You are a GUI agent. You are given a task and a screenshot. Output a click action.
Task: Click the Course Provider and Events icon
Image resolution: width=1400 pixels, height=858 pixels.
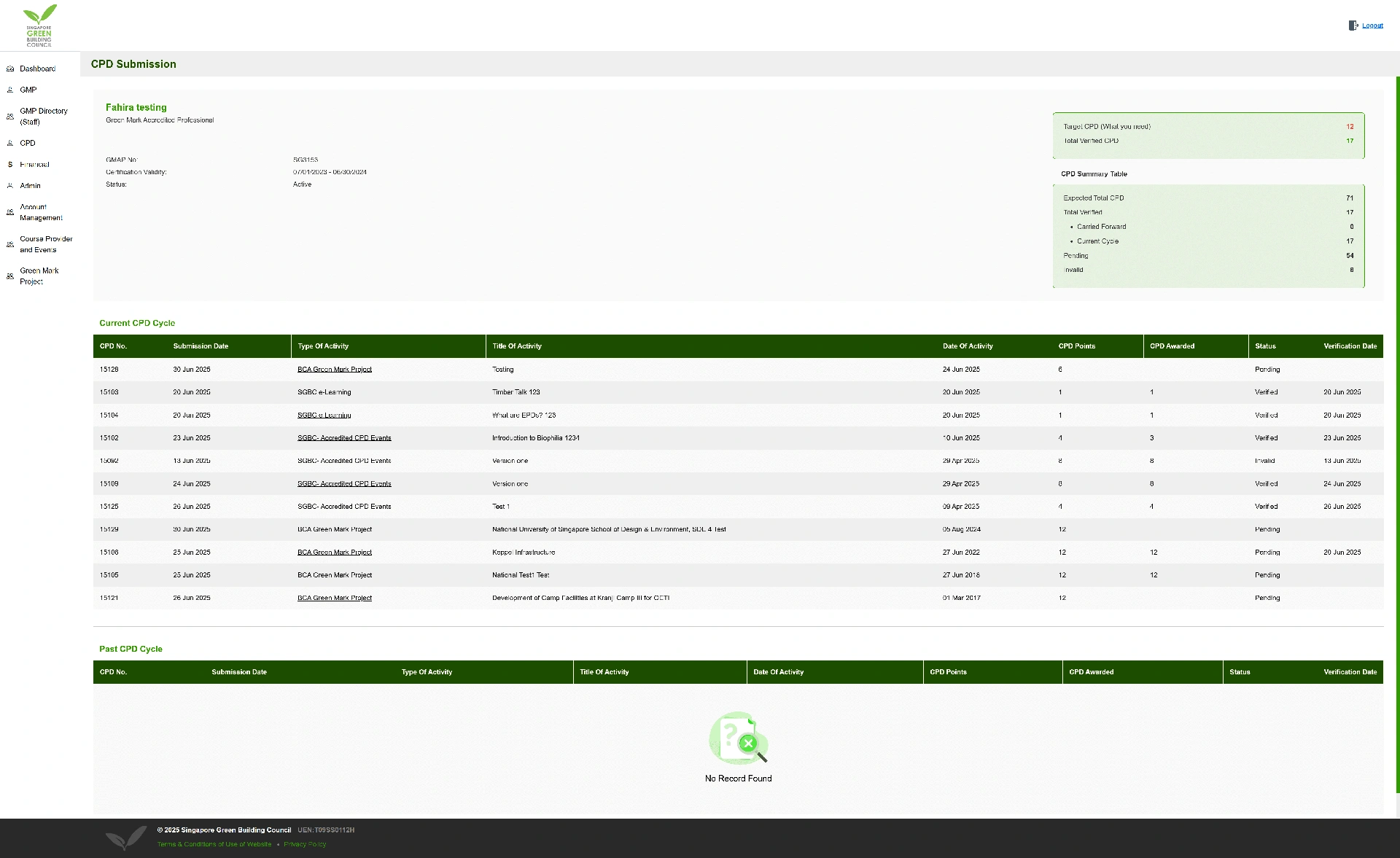pyautogui.click(x=10, y=244)
